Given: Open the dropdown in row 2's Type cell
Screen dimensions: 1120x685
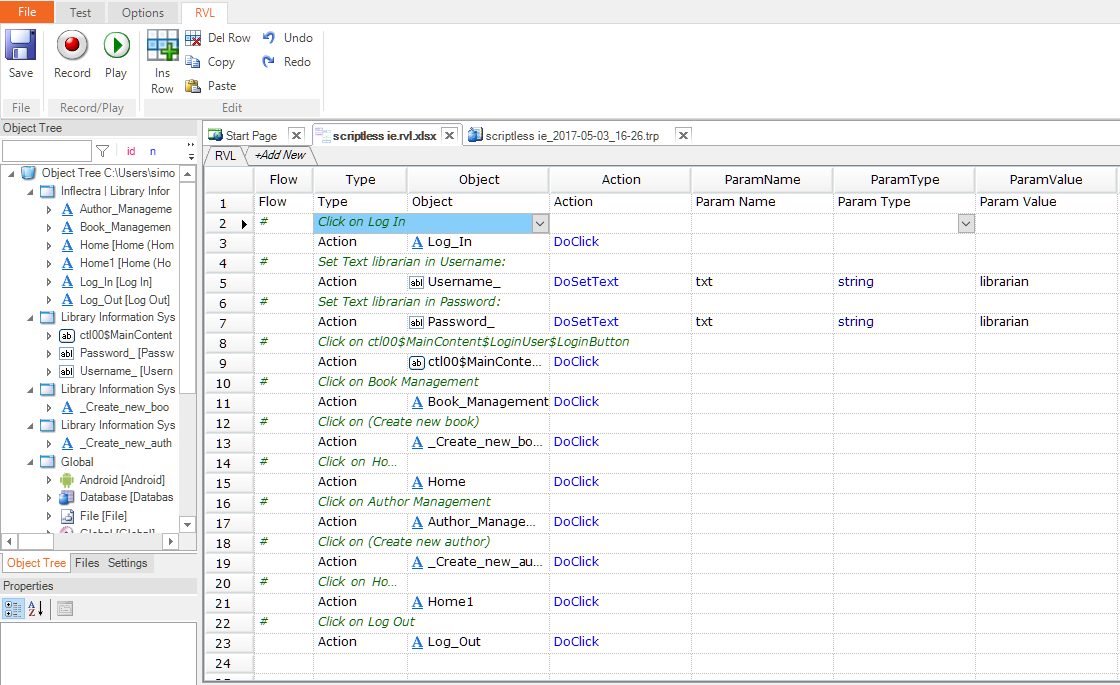Looking at the screenshot, I should [540, 223].
